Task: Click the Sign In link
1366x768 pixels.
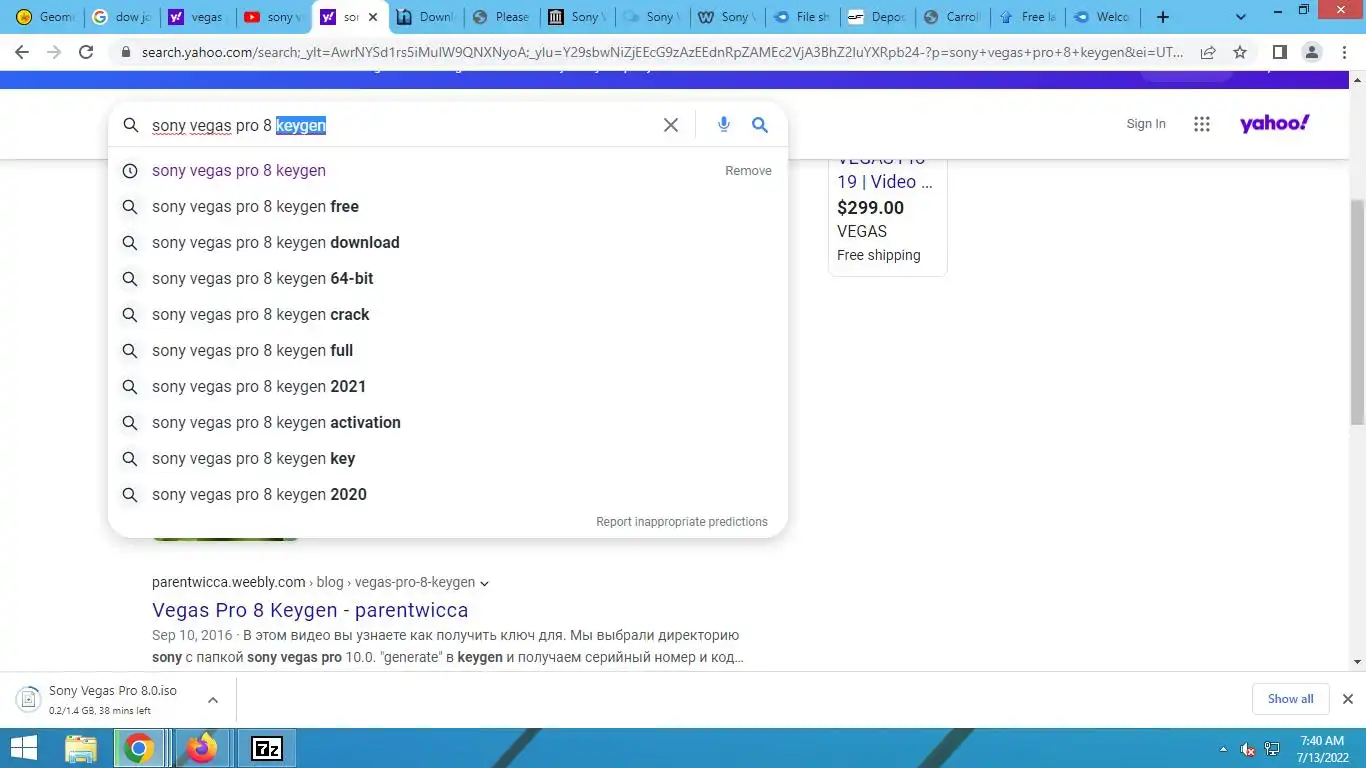Action: point(1146,124)
